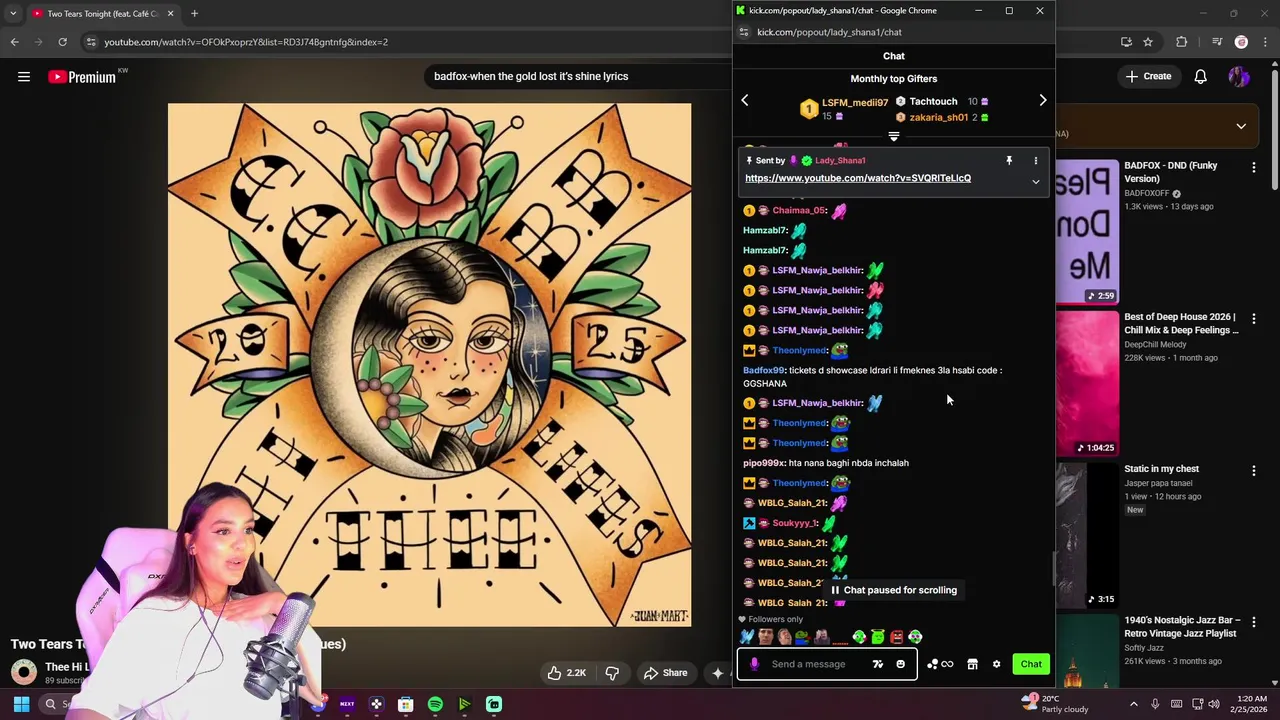Go to previous top gifters slide

click(x=745, y=100)
